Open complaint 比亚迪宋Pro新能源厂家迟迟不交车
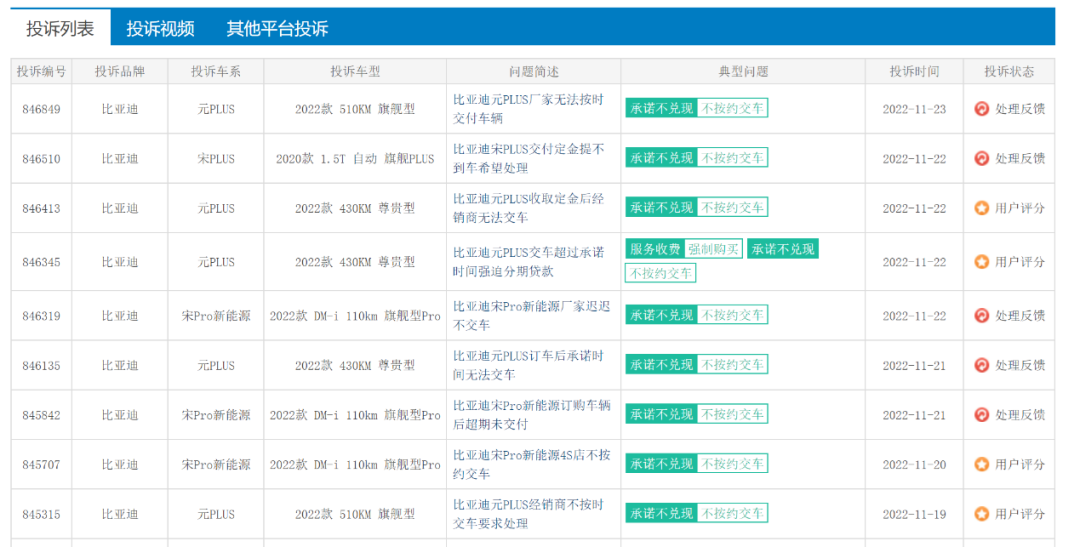 coord(531,316)
